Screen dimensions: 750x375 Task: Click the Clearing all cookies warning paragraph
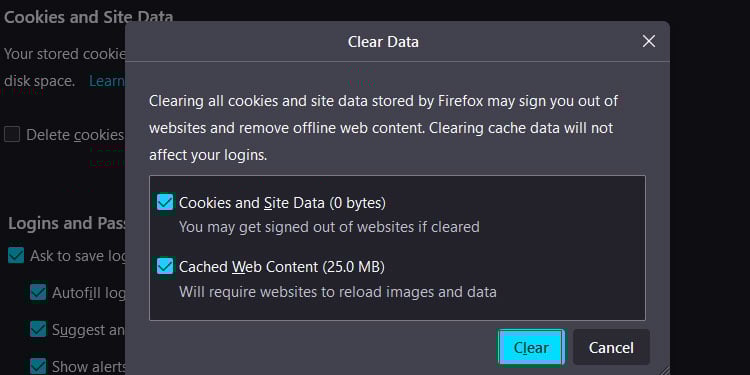pos(384,128)
